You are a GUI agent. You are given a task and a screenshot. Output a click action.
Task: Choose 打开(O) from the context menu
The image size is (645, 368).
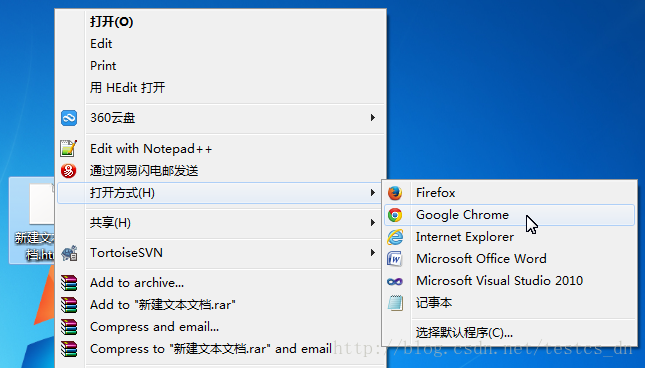220,22
